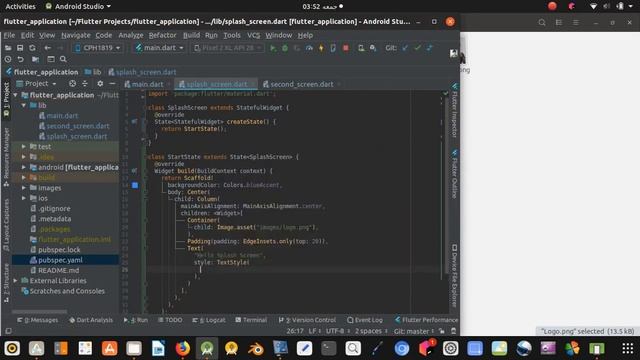Click the locate/scroll from source target icon
640x360 pixels.
pos(72,83)
